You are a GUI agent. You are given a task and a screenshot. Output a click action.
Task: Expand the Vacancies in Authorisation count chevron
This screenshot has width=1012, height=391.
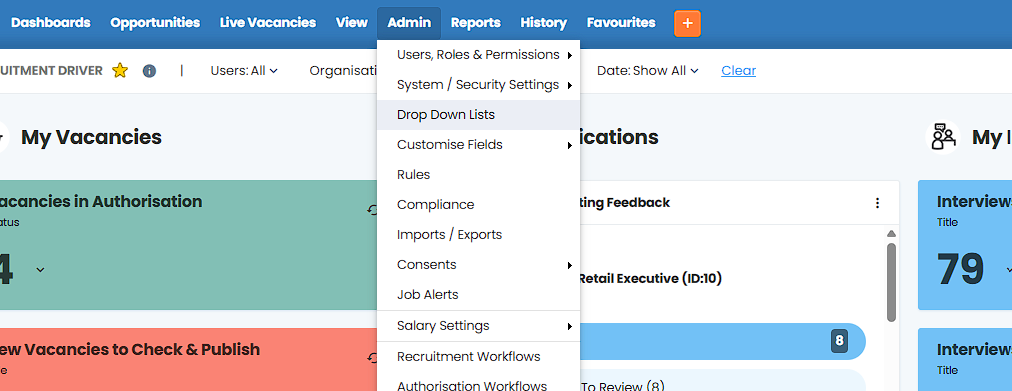(40, 269)
